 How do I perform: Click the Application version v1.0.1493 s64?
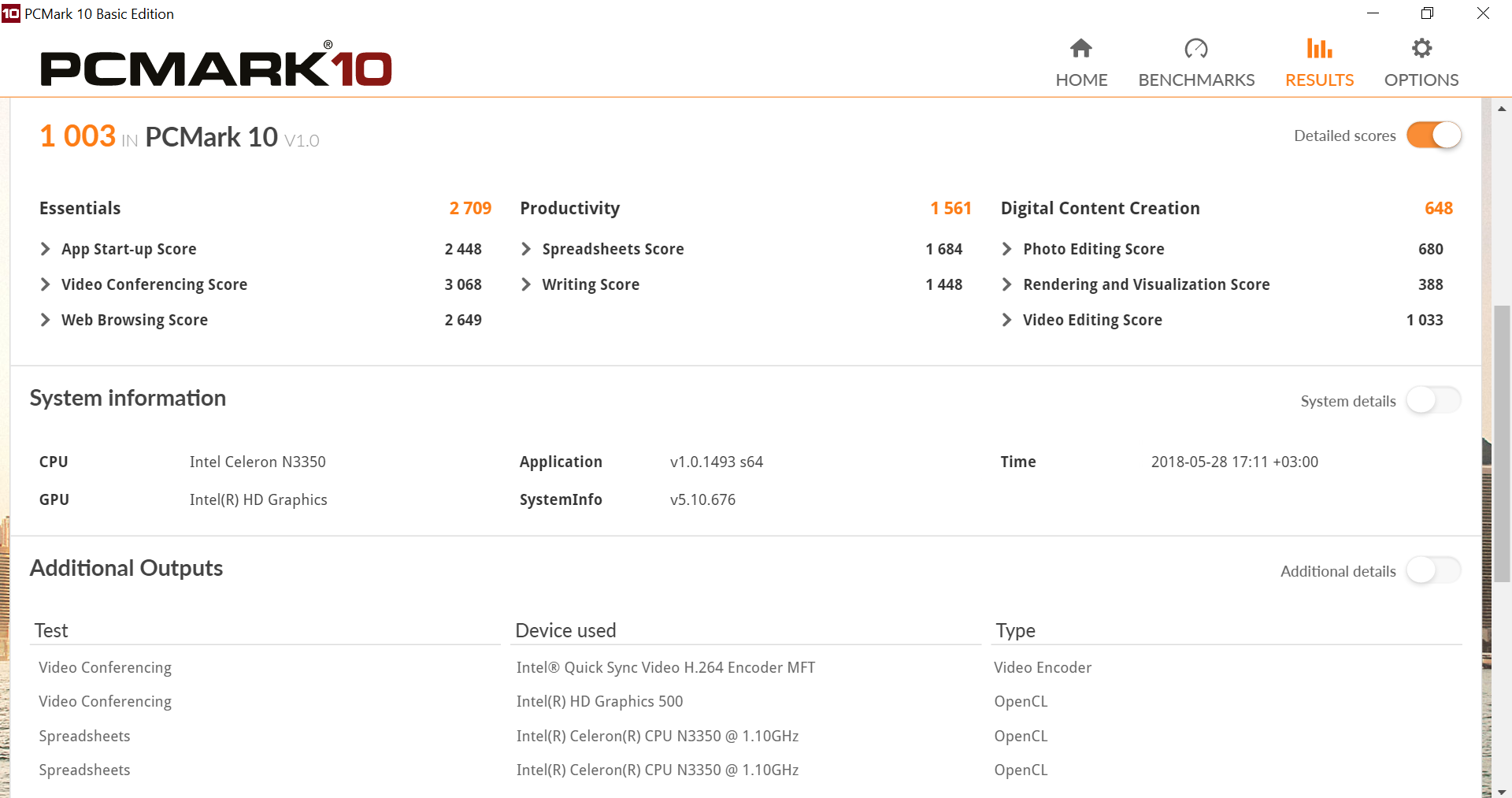pyautogui.click(x=717, y=462)
